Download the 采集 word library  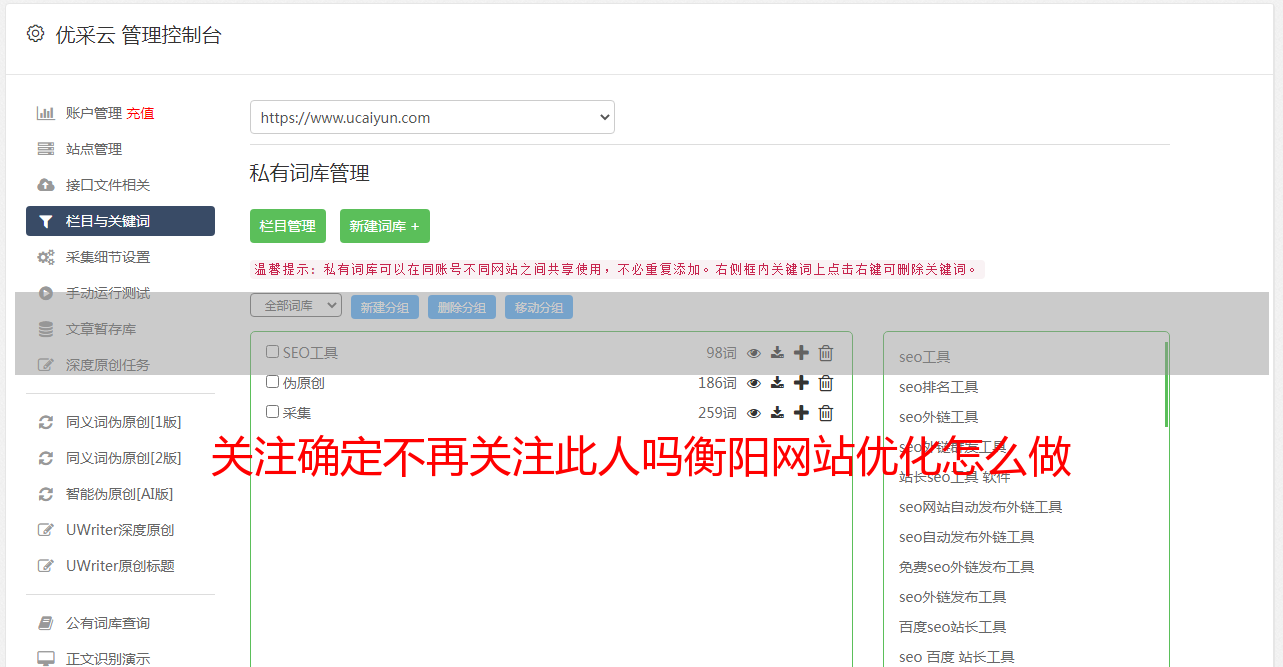777,413
